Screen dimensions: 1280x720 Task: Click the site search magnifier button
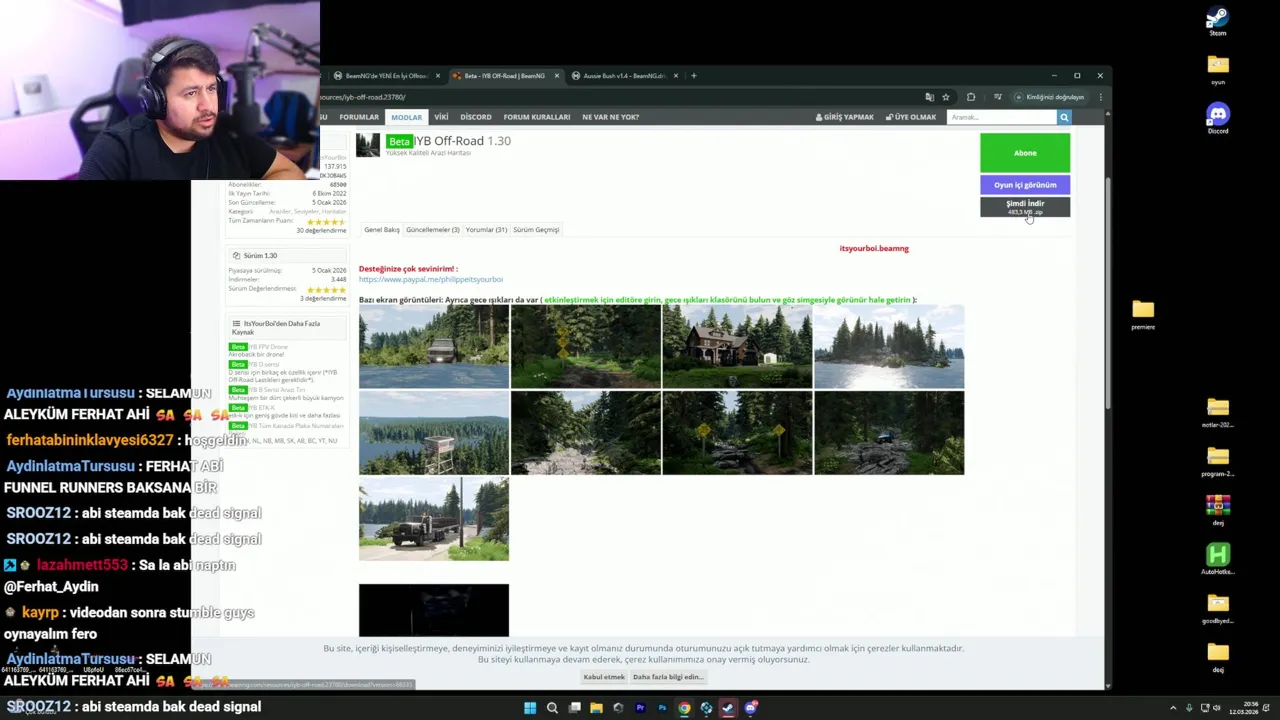pyautogui.click(x=1064, y=117)
